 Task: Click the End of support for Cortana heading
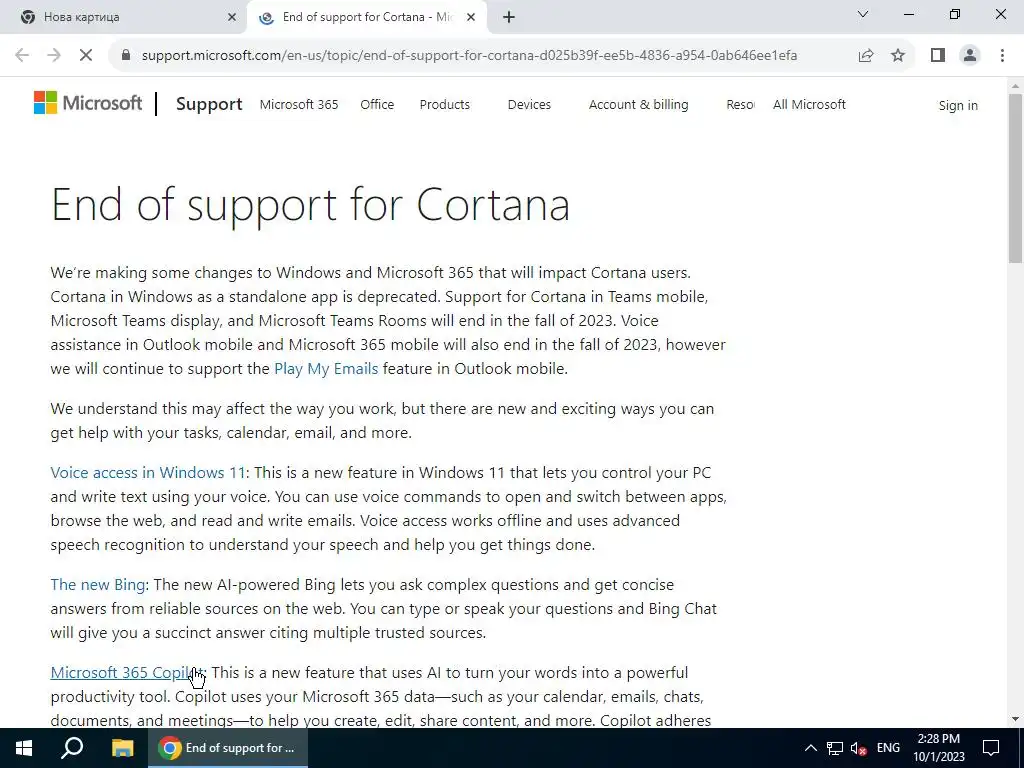310,205
